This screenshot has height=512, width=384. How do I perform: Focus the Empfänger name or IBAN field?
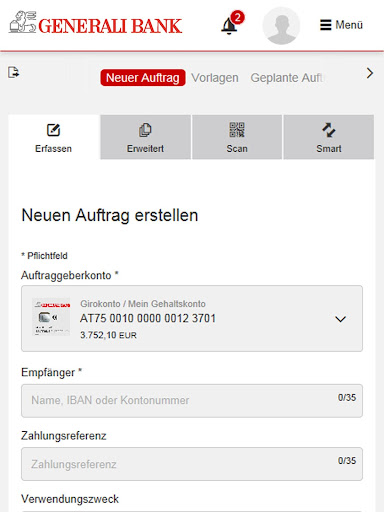tap(192, 400)
